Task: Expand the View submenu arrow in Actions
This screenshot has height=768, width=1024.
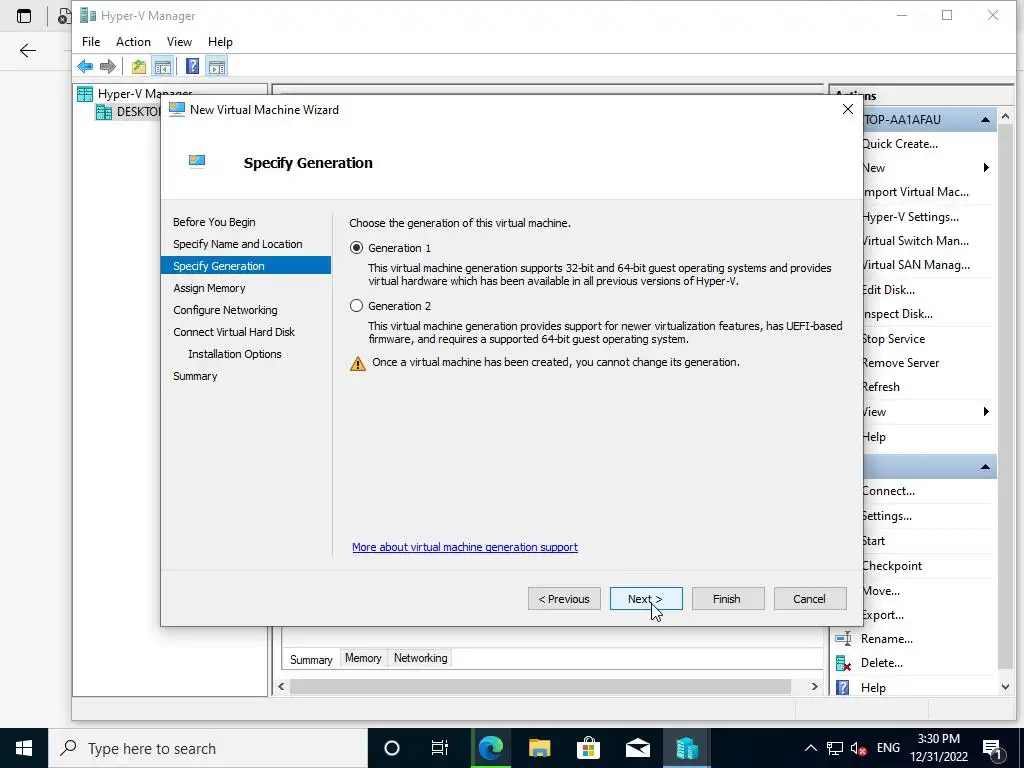Action: click(x=986, y=411)
